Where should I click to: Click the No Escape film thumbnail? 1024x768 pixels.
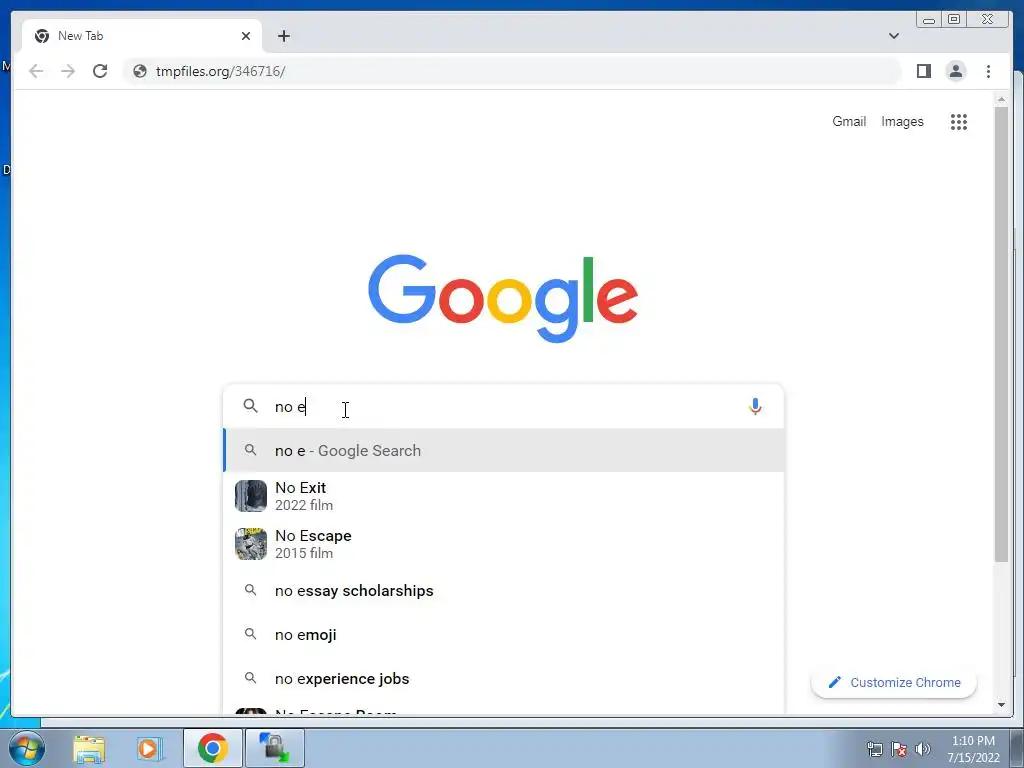[251, 544]
